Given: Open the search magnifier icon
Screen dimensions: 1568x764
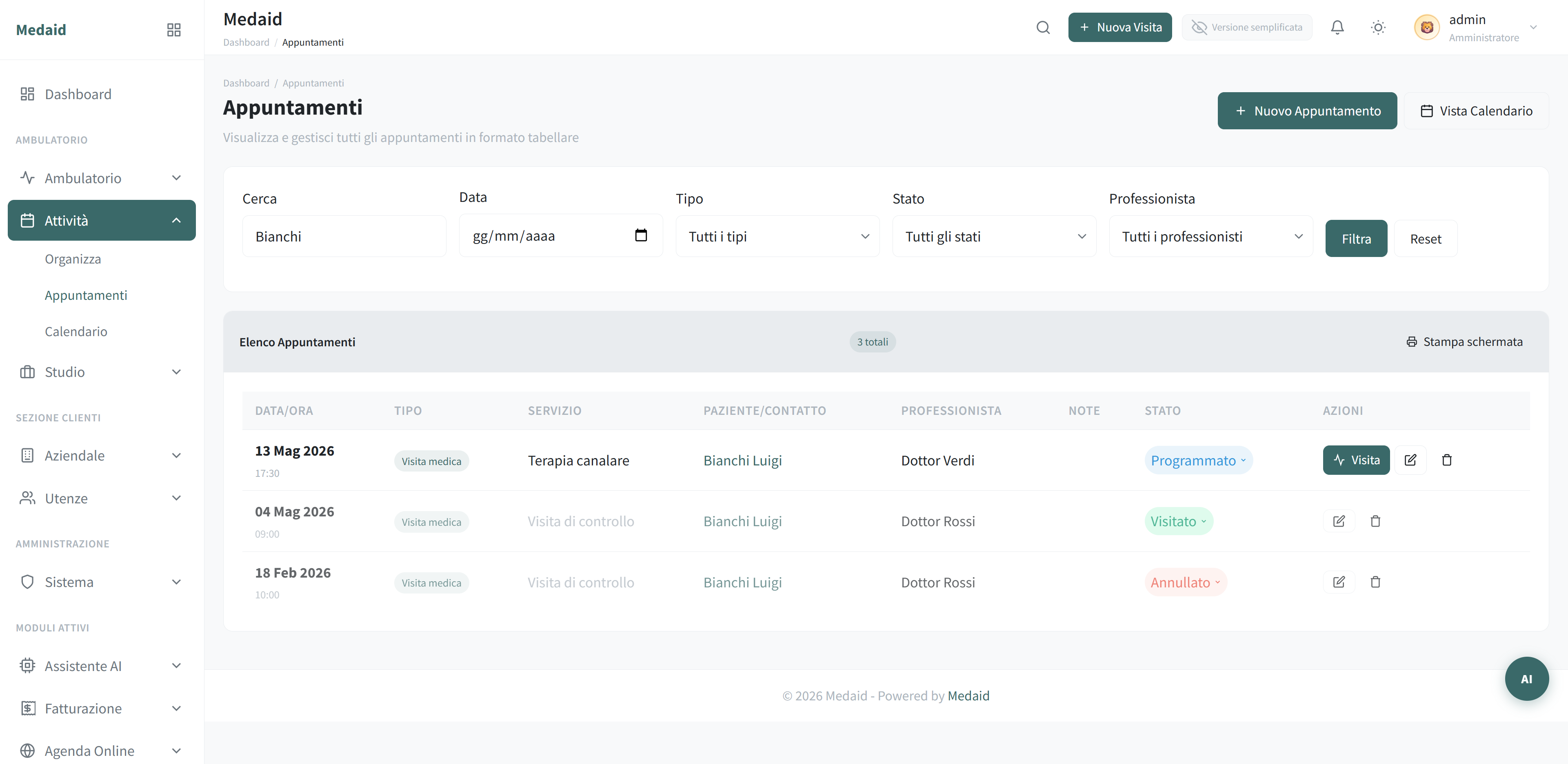Looking at the screenshot, I should coord(1043,27).
